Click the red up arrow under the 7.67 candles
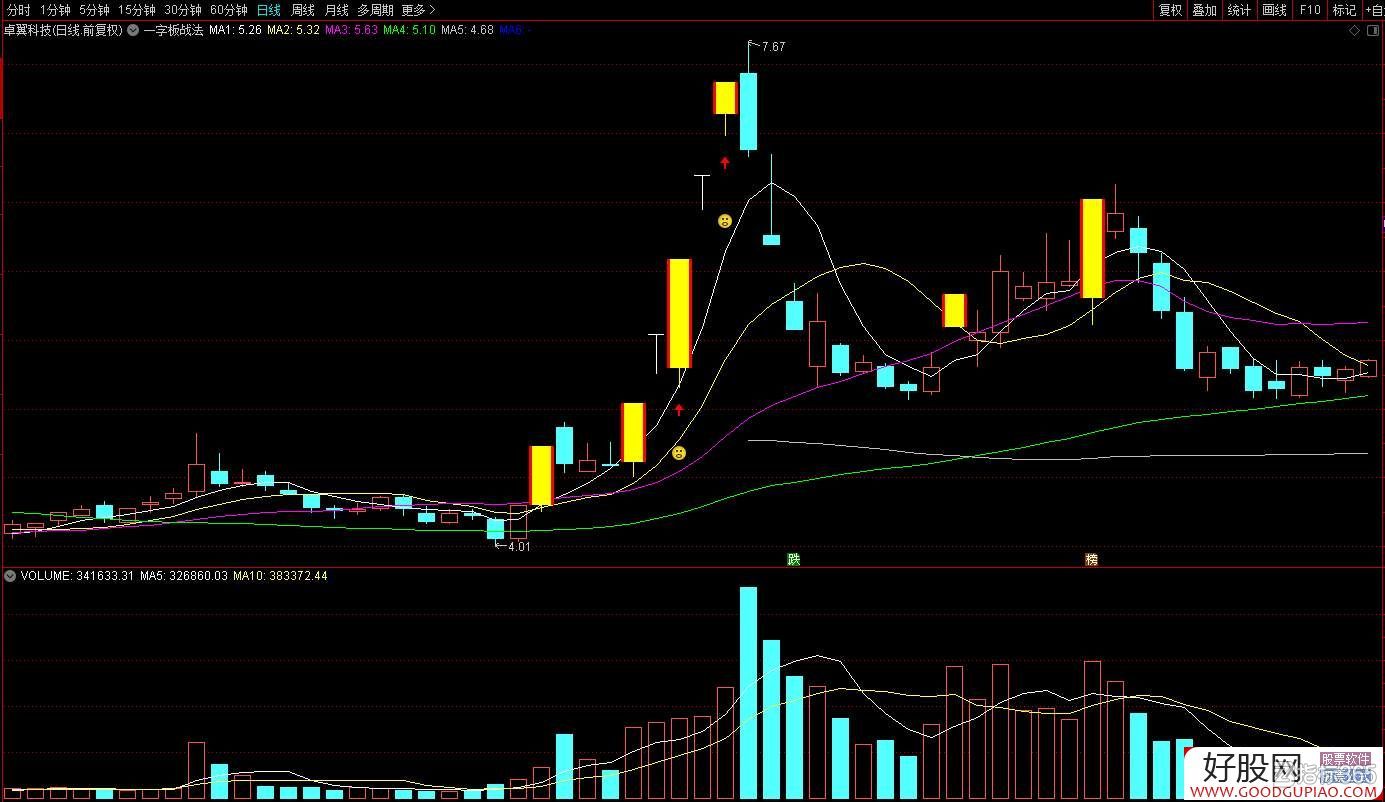This screenshot has height=802, width=1385. [725, 162]
